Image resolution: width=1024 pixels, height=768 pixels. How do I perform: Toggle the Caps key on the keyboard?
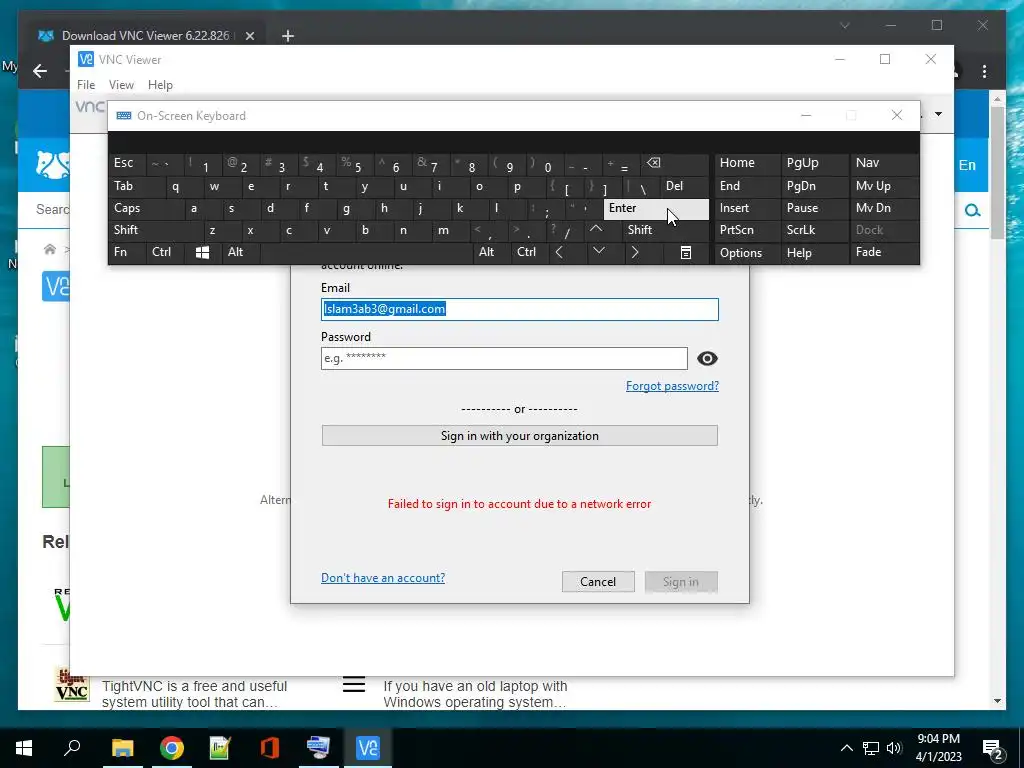coord(147,208)
